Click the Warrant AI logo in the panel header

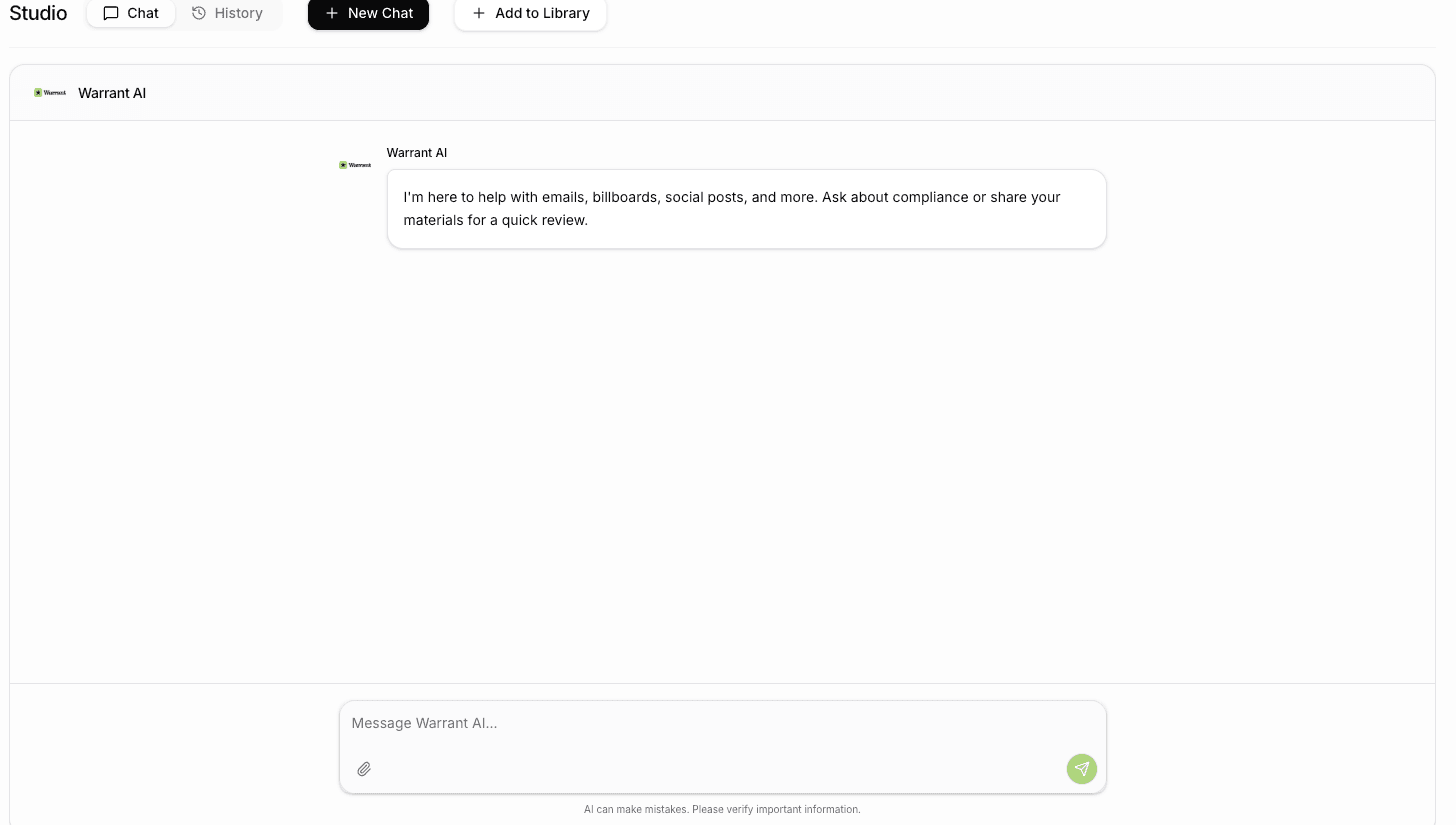point(49,92)
